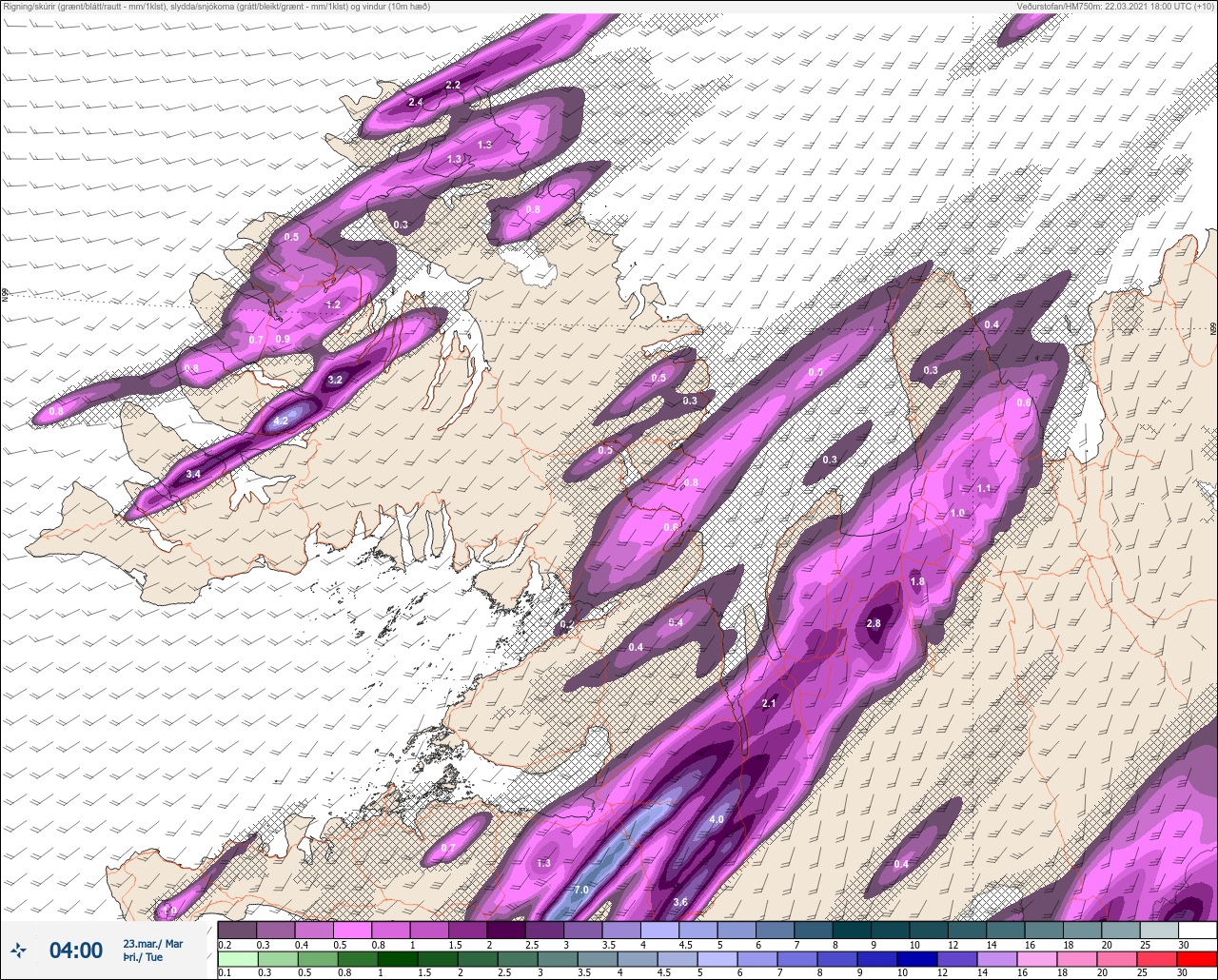Click the 2.1 precipitation value on the map
Image resolution: width=1218 pixels, height=980 pixels.
(x=770, y=703)
